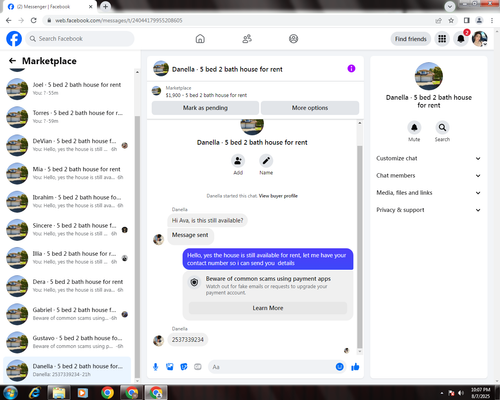Search in conversation magnifier icon
Screen dimensions: 500x400
click(x=442, y=127)
